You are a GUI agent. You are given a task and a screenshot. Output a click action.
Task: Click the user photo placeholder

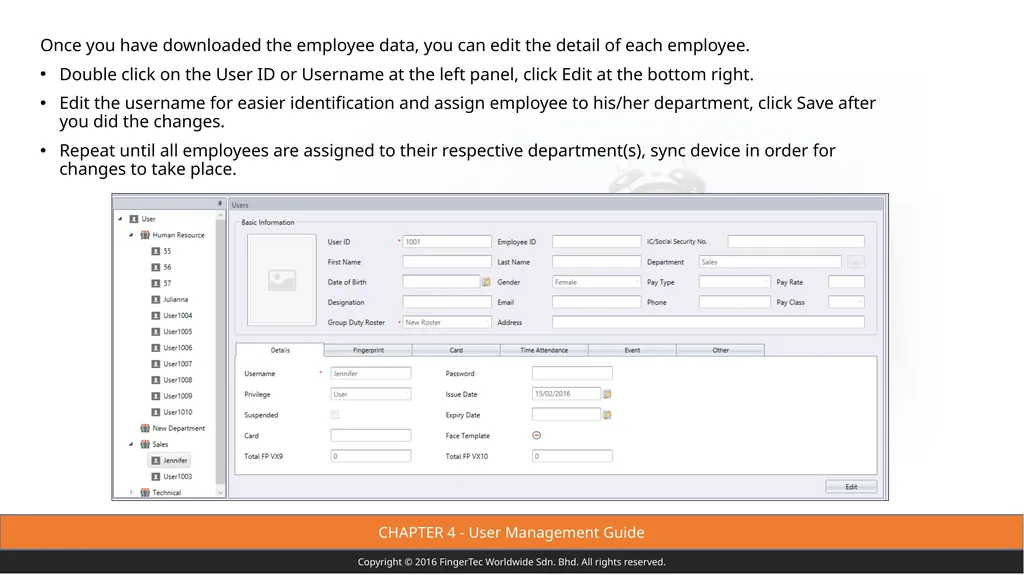(x=281, y=280)
